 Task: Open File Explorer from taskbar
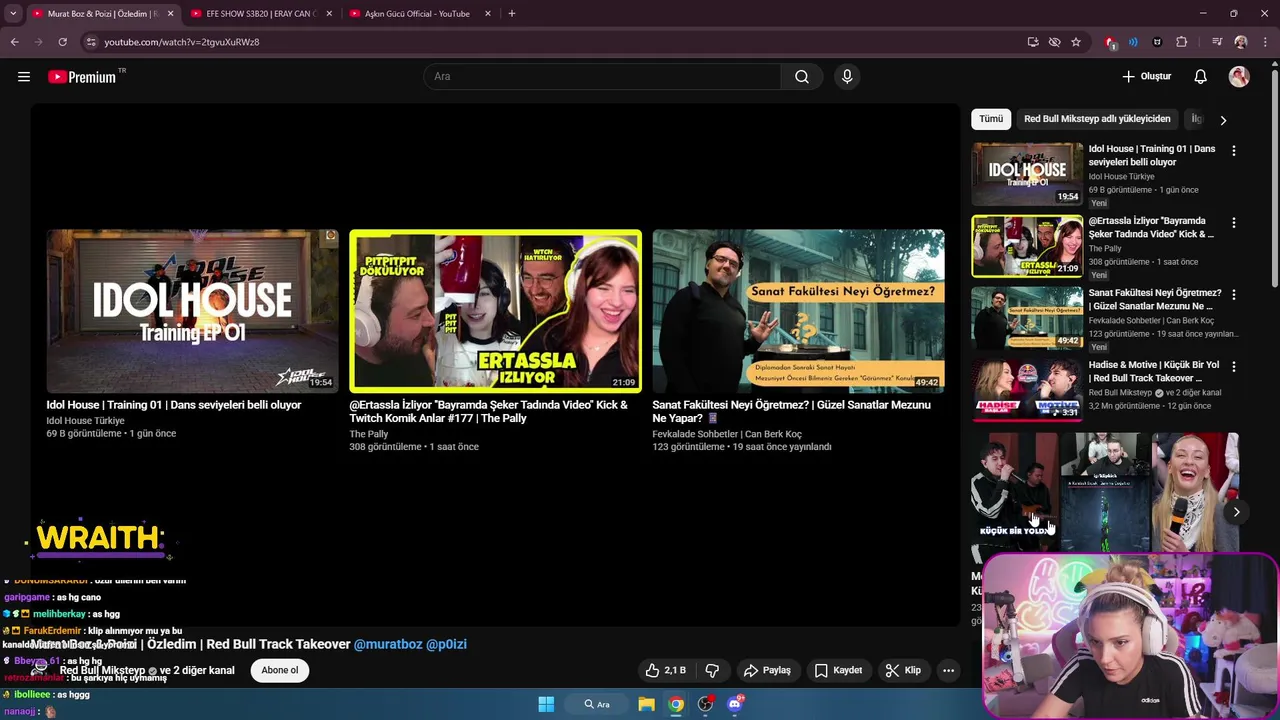point(646,704)
